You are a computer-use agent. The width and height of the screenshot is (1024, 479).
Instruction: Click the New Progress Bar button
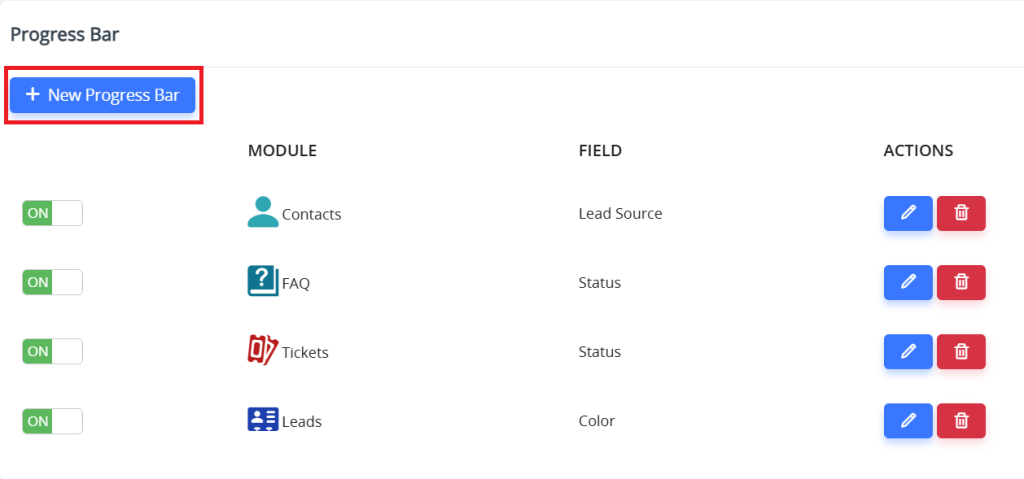click(103, 95)
